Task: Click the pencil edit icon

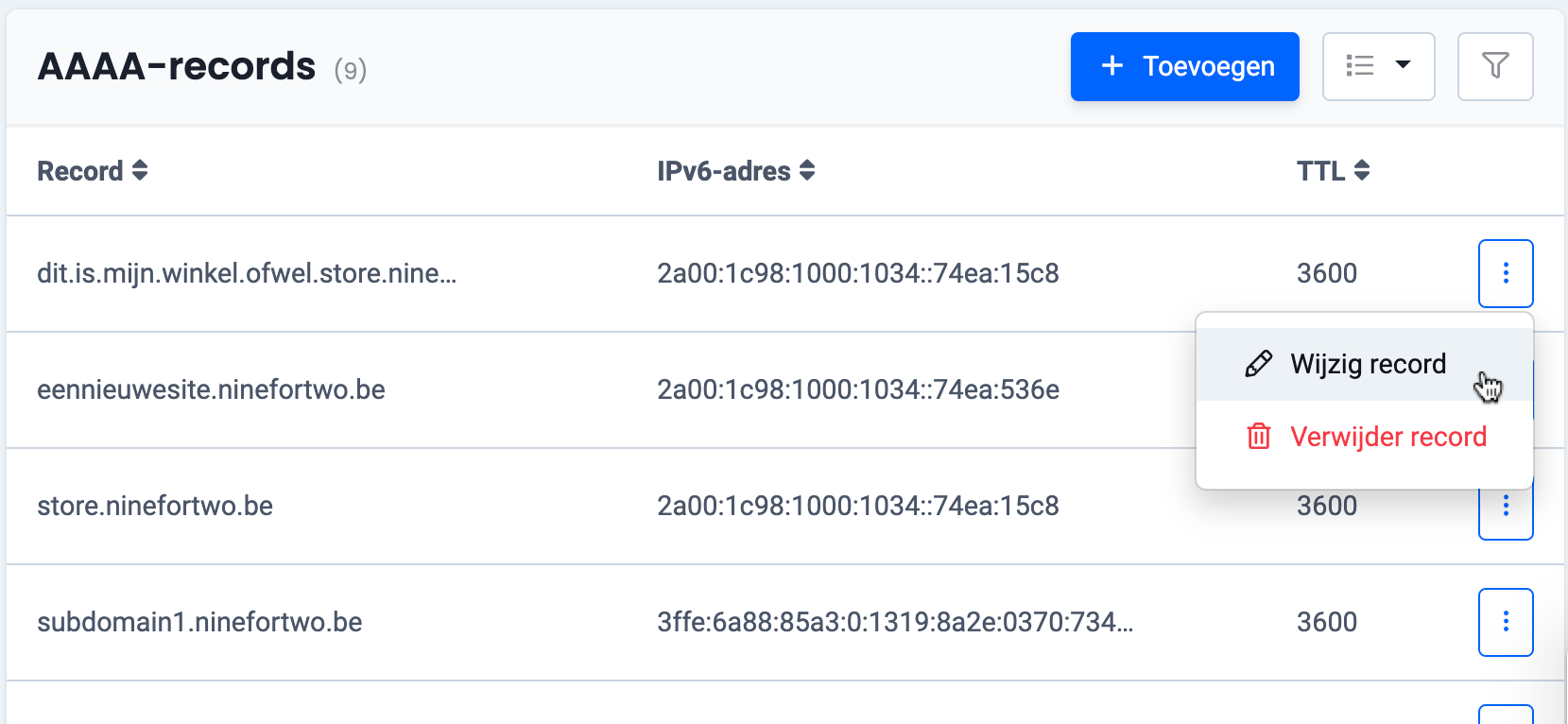Action: (x=1258, y=365)
